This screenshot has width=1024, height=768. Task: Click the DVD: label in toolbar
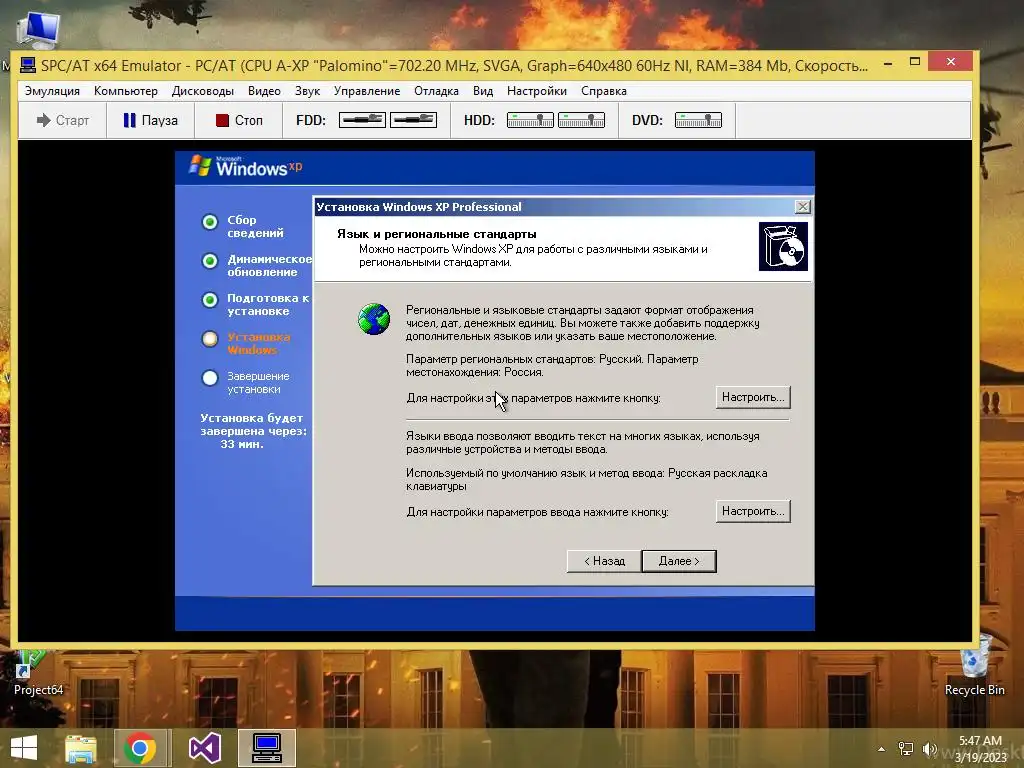click(x=647, y=120)
